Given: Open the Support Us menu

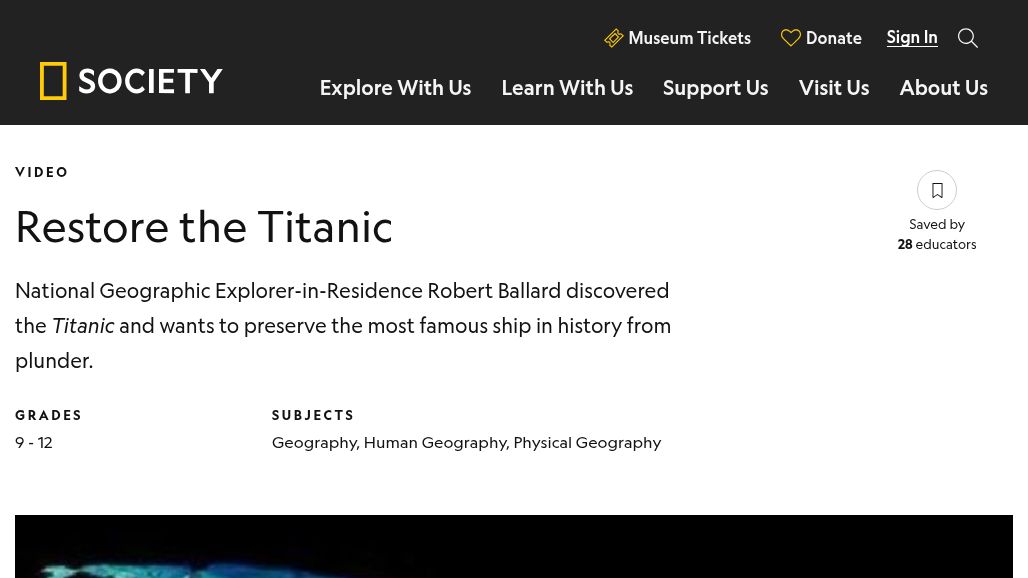Looking at the screenshot, I should click(715, 88).
